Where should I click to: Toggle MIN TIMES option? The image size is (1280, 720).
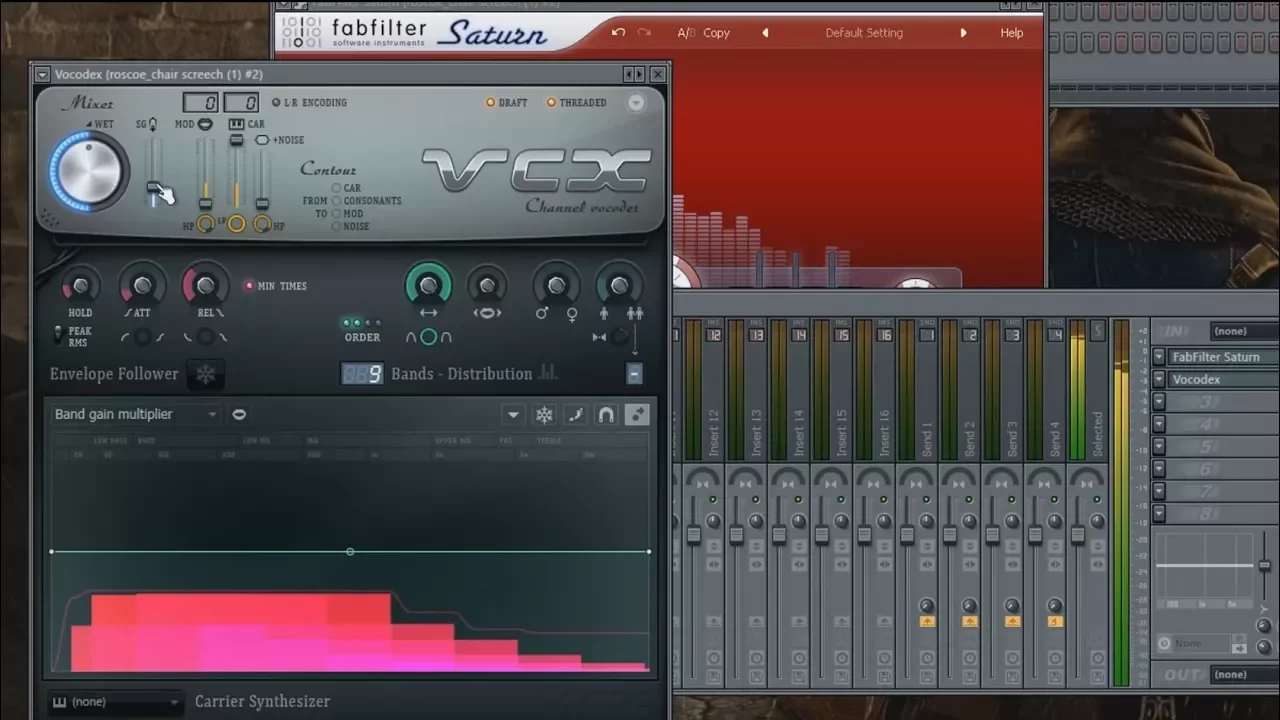[276, 286]
